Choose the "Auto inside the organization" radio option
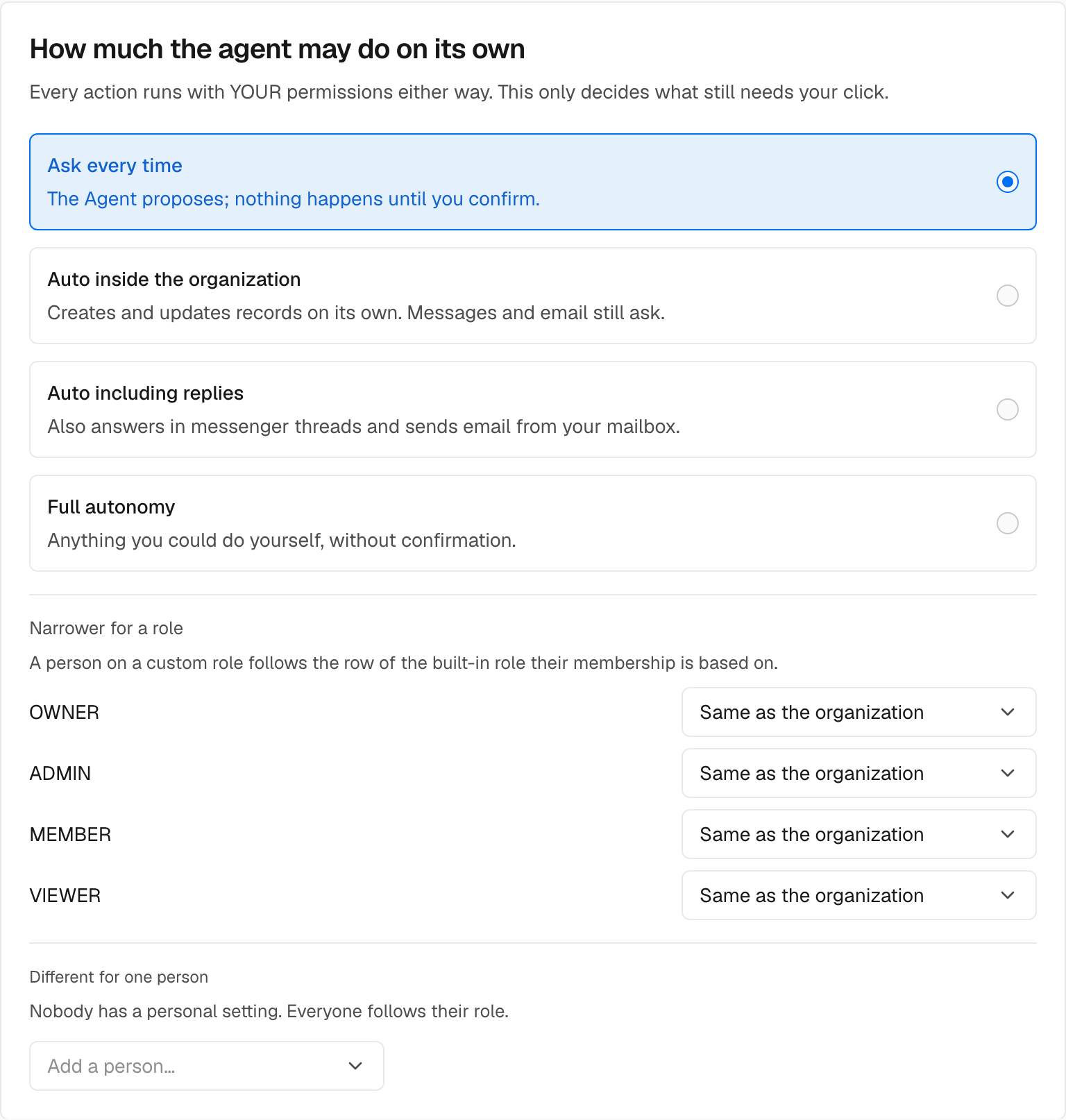This screenshot has height=1120, width=1066. tap(1007, 296)
